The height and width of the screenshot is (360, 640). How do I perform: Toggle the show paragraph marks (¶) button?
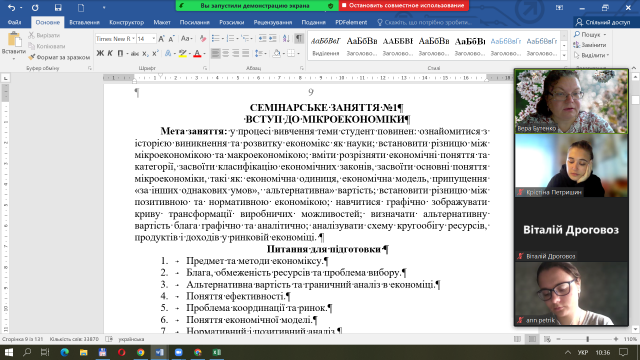click(x=299, y=39)
